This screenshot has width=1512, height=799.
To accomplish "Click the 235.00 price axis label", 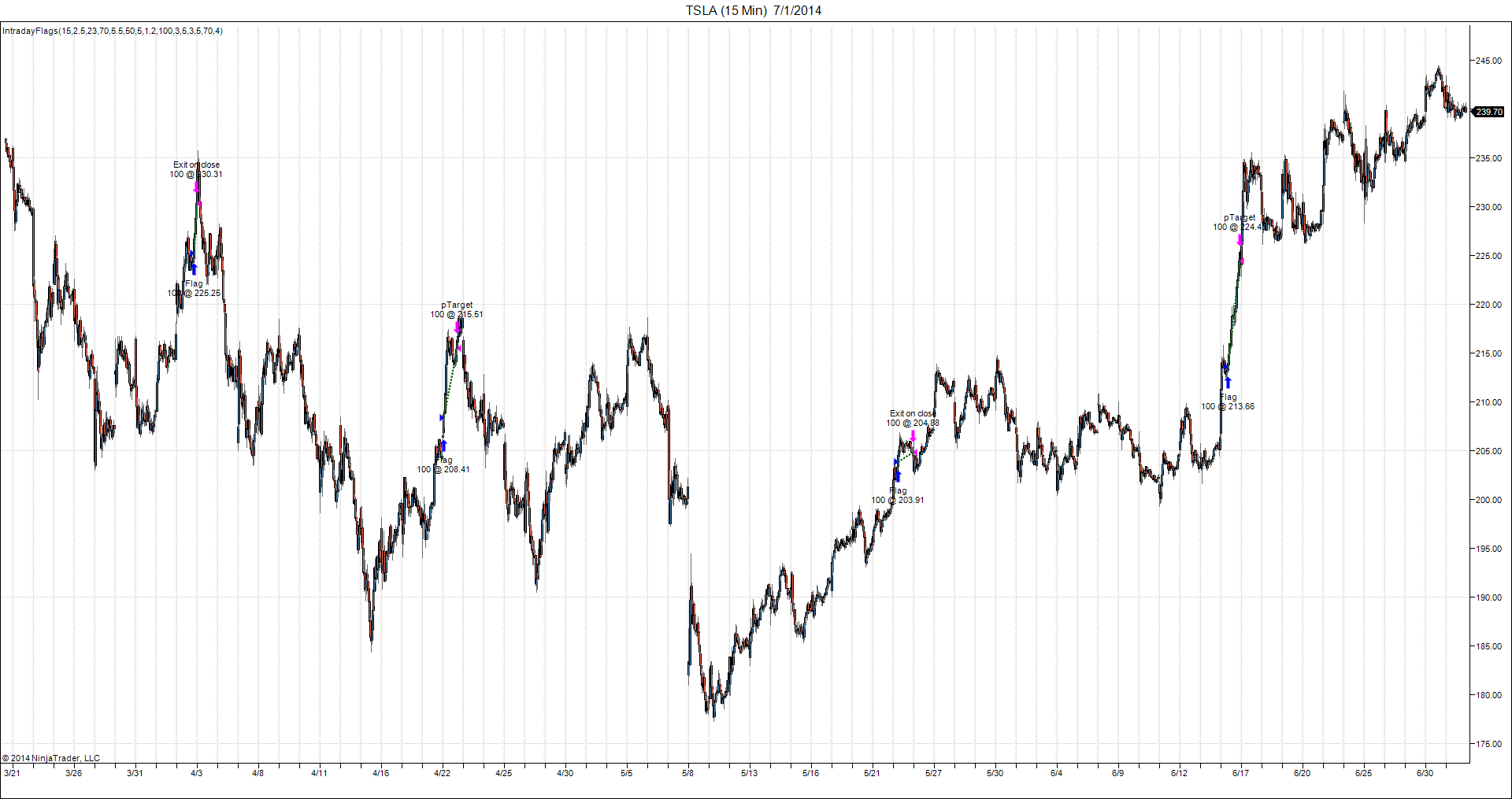I will coord(1488,158).
